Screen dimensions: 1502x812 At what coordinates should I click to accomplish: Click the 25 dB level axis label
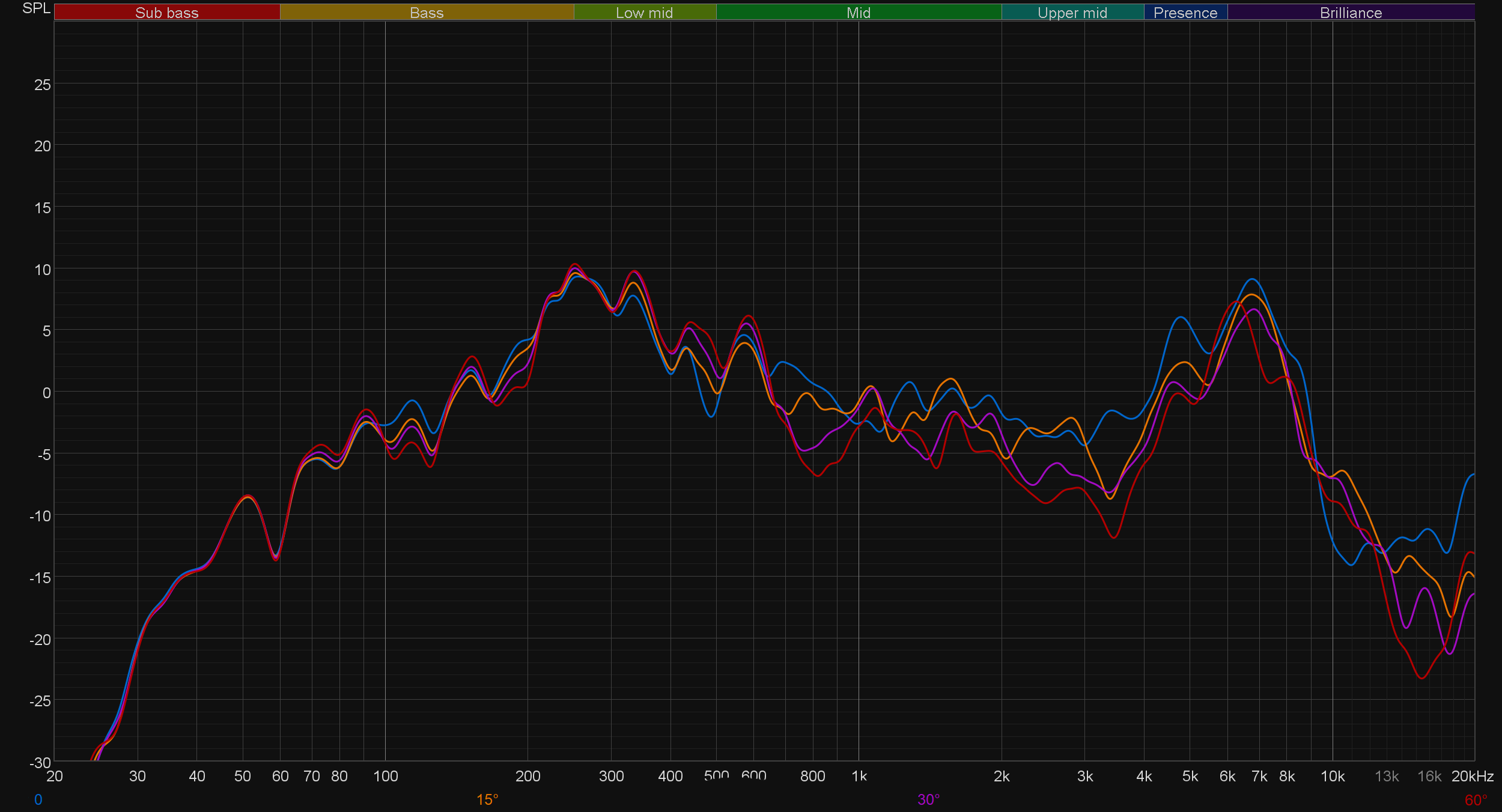[x=43, y=85]
